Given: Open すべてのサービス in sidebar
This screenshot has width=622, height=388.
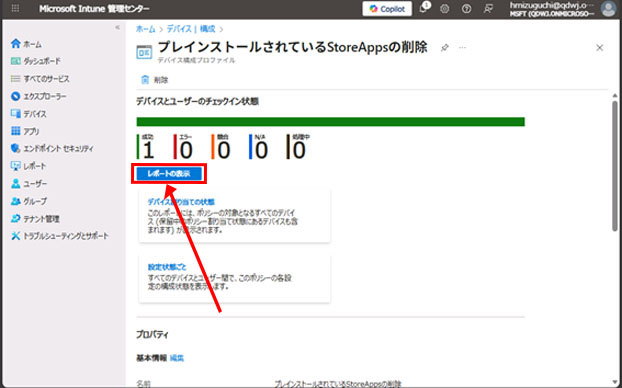Looking at the screenshot, I should [40, 79].
